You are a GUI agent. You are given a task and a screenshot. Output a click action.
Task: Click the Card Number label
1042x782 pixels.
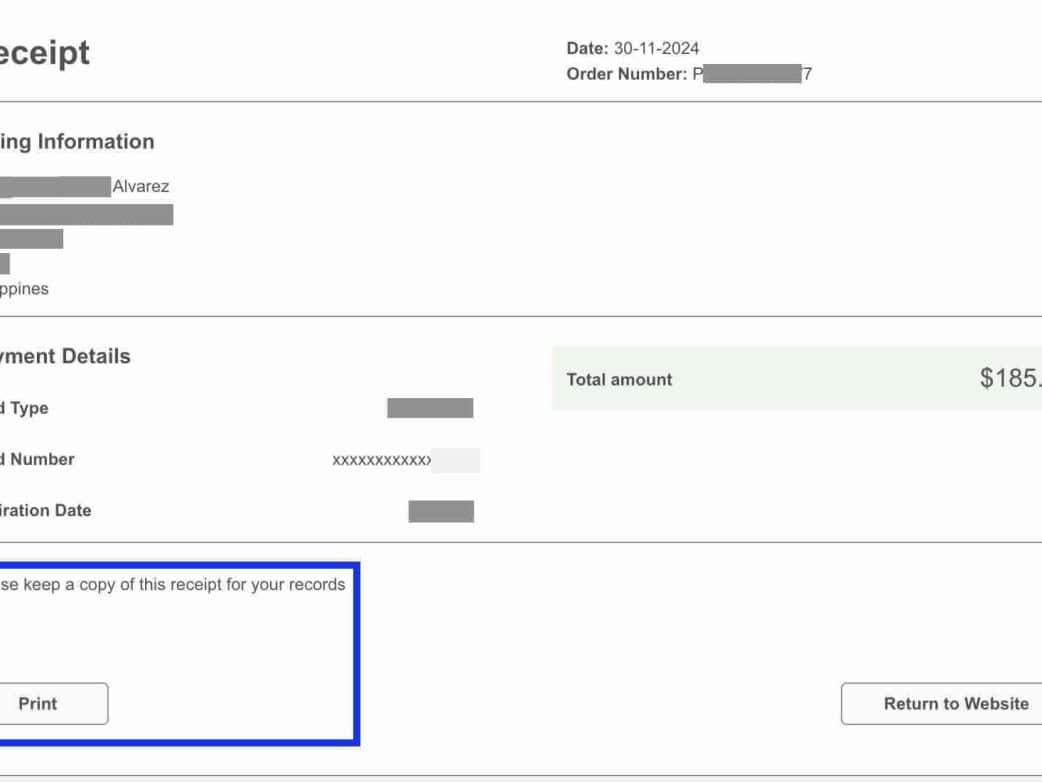[38, 459]
